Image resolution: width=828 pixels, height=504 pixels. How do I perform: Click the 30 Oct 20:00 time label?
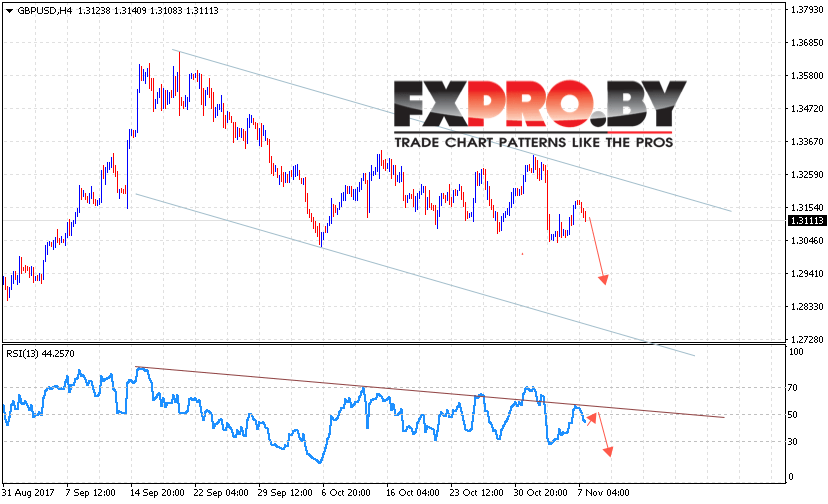(540, 492)
